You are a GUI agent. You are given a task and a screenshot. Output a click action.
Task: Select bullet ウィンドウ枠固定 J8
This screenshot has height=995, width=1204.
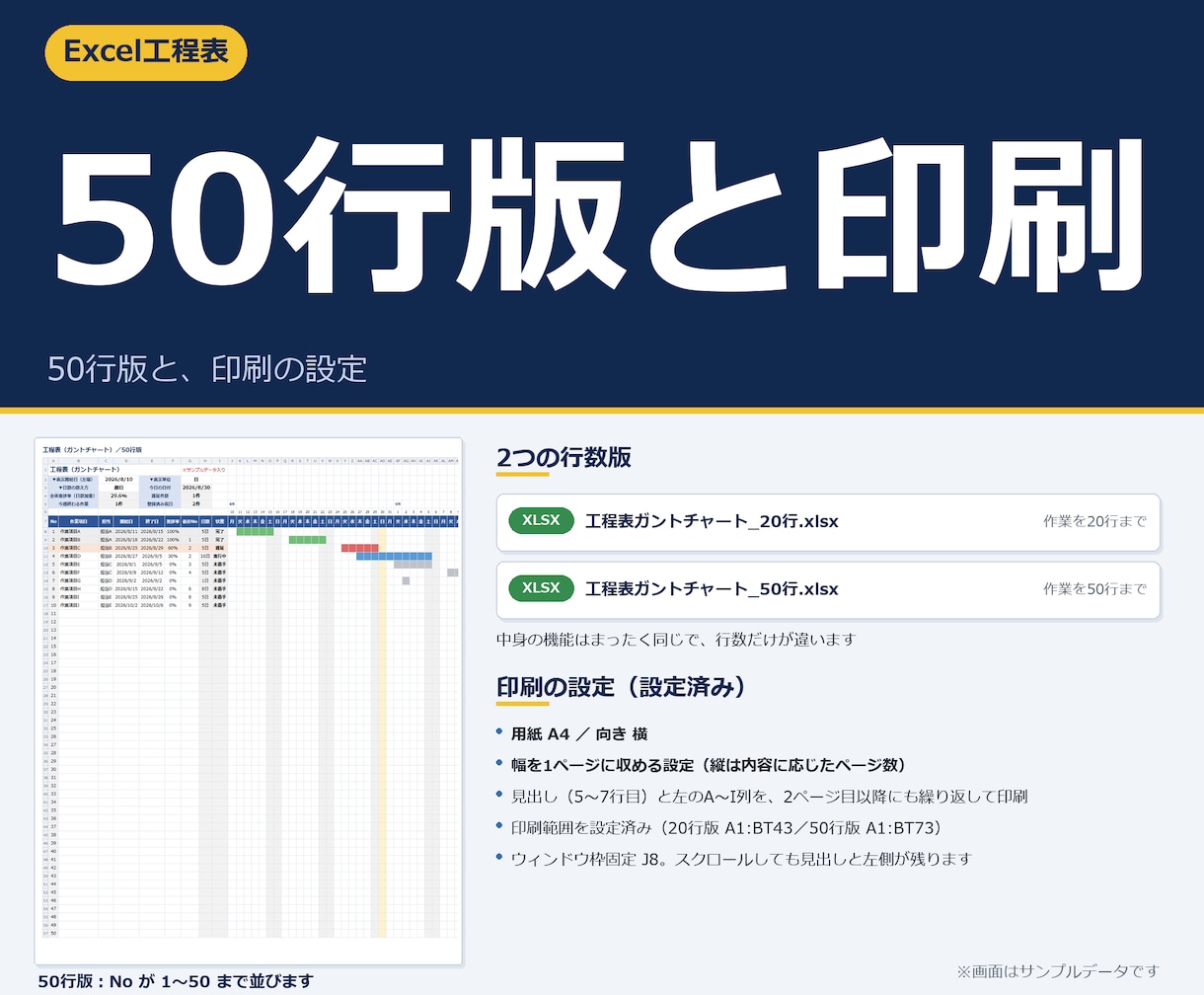(x=741, y=859)
